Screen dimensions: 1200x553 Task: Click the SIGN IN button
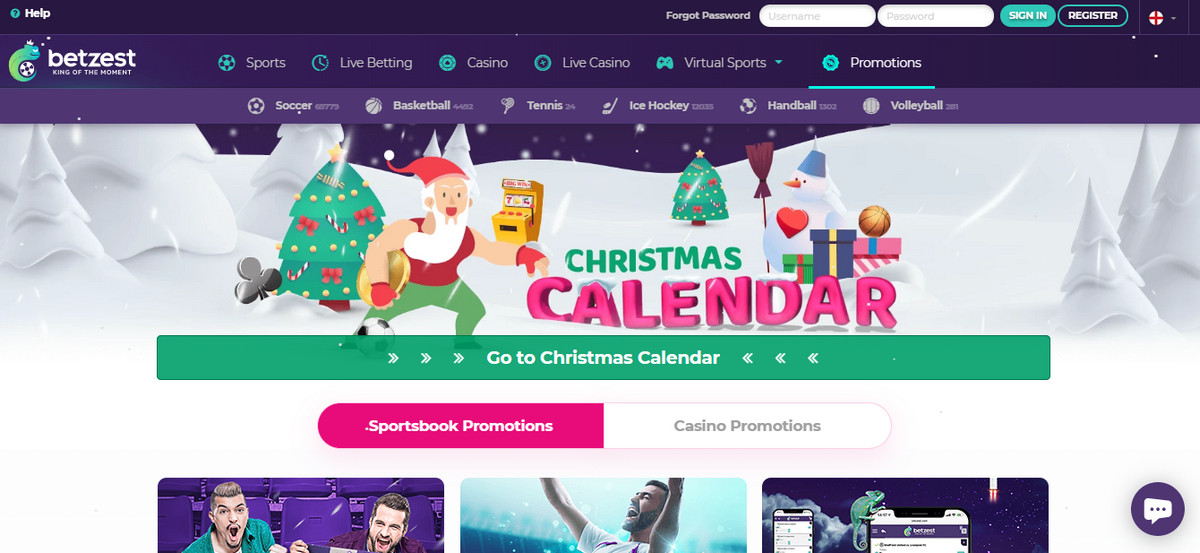(x=1028, y=16)
